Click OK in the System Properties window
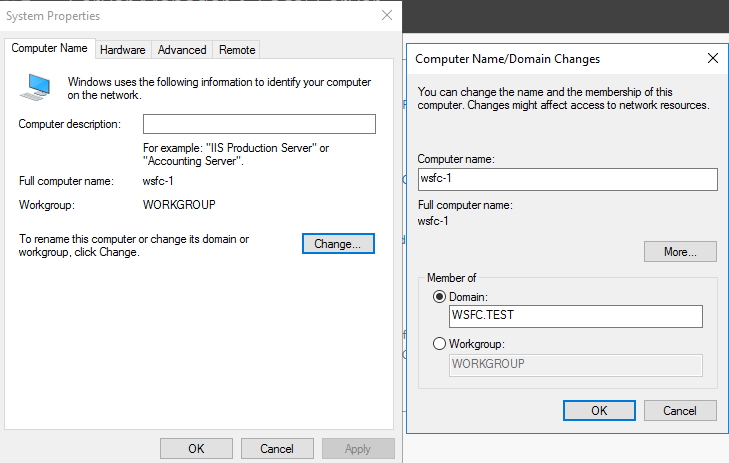This screenshot has width=729, height=463. click(x=196, y=449)
